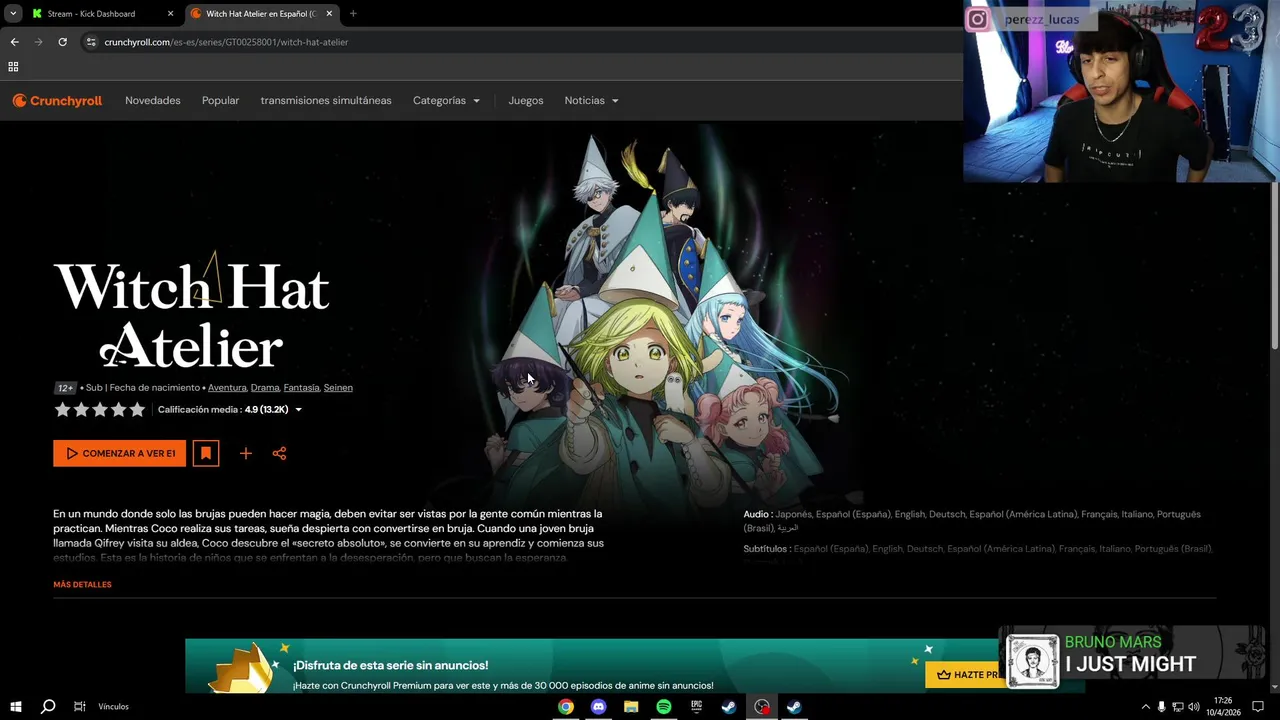Screen dimensions: 1280x720
Task: Open the Fantasía genre link
Action: click(x=301, y=388)
